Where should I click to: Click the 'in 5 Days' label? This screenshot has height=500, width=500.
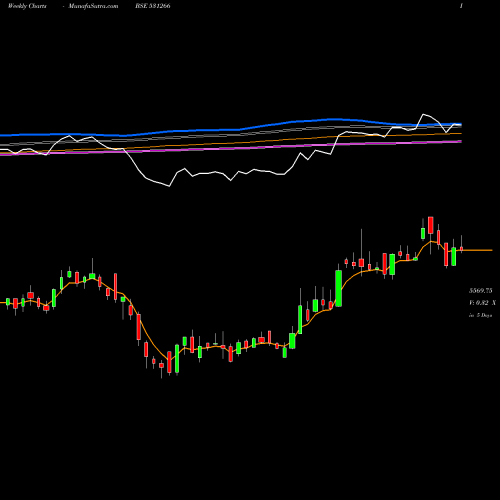point(481,315)
